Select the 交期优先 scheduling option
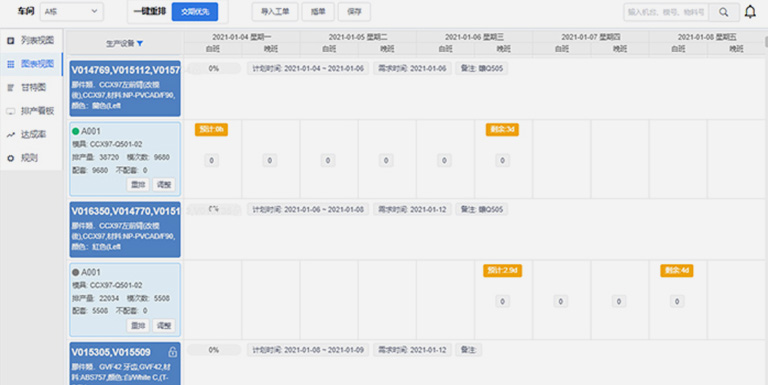Screen dimensions: 768x385 click(195, 12)
